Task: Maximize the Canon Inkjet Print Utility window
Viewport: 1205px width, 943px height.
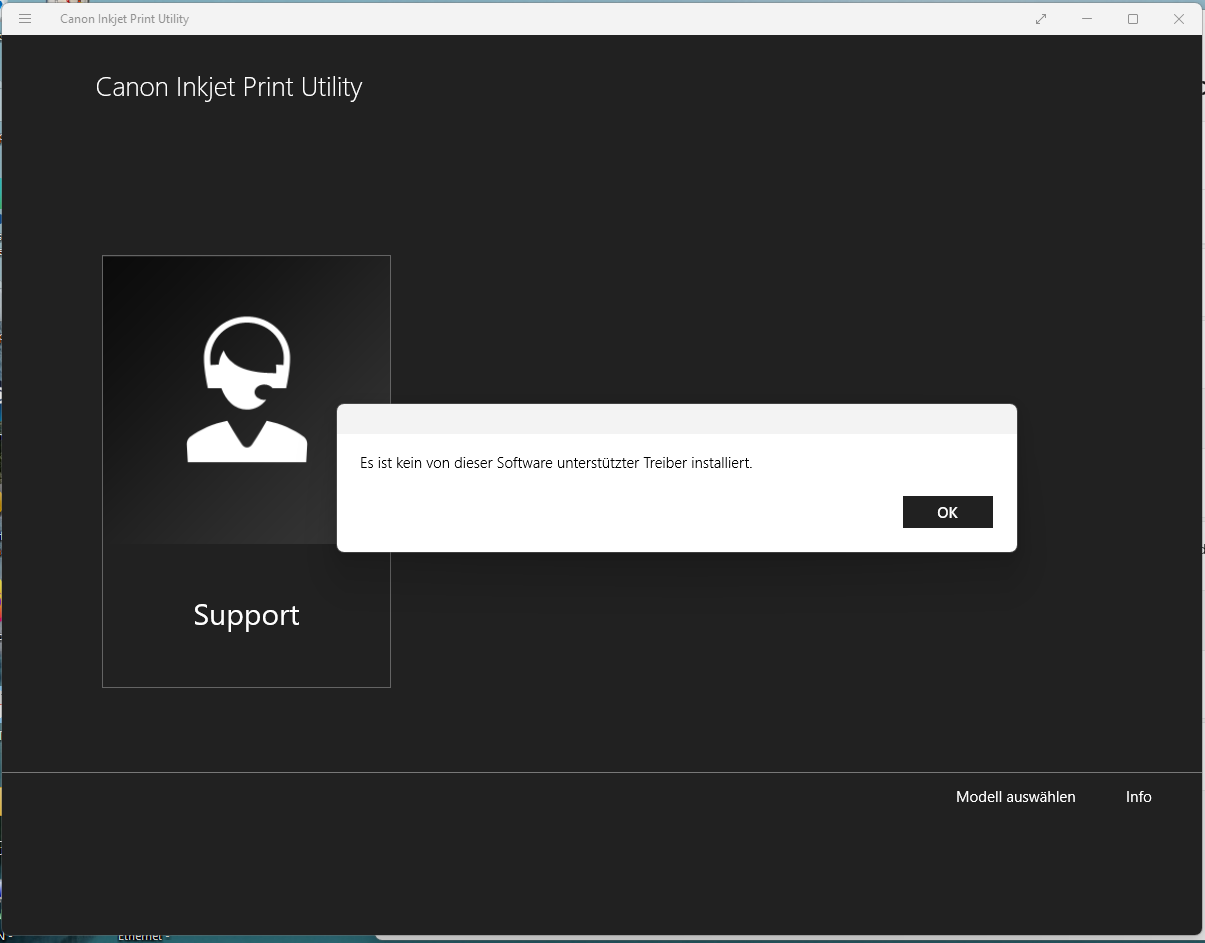Action: (x=1133, y=19)
